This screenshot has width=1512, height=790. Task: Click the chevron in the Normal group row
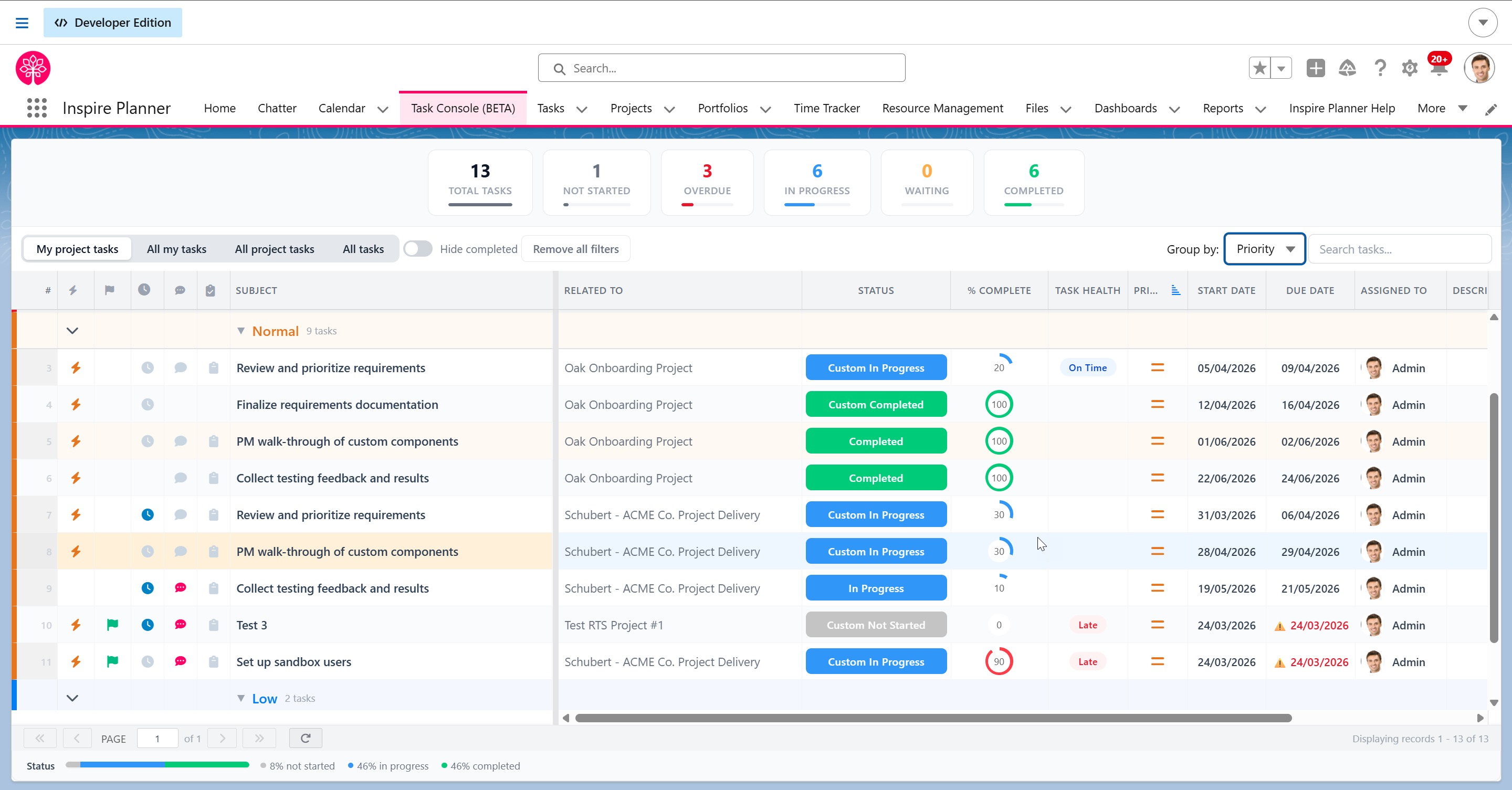click(x=72, y=331)
